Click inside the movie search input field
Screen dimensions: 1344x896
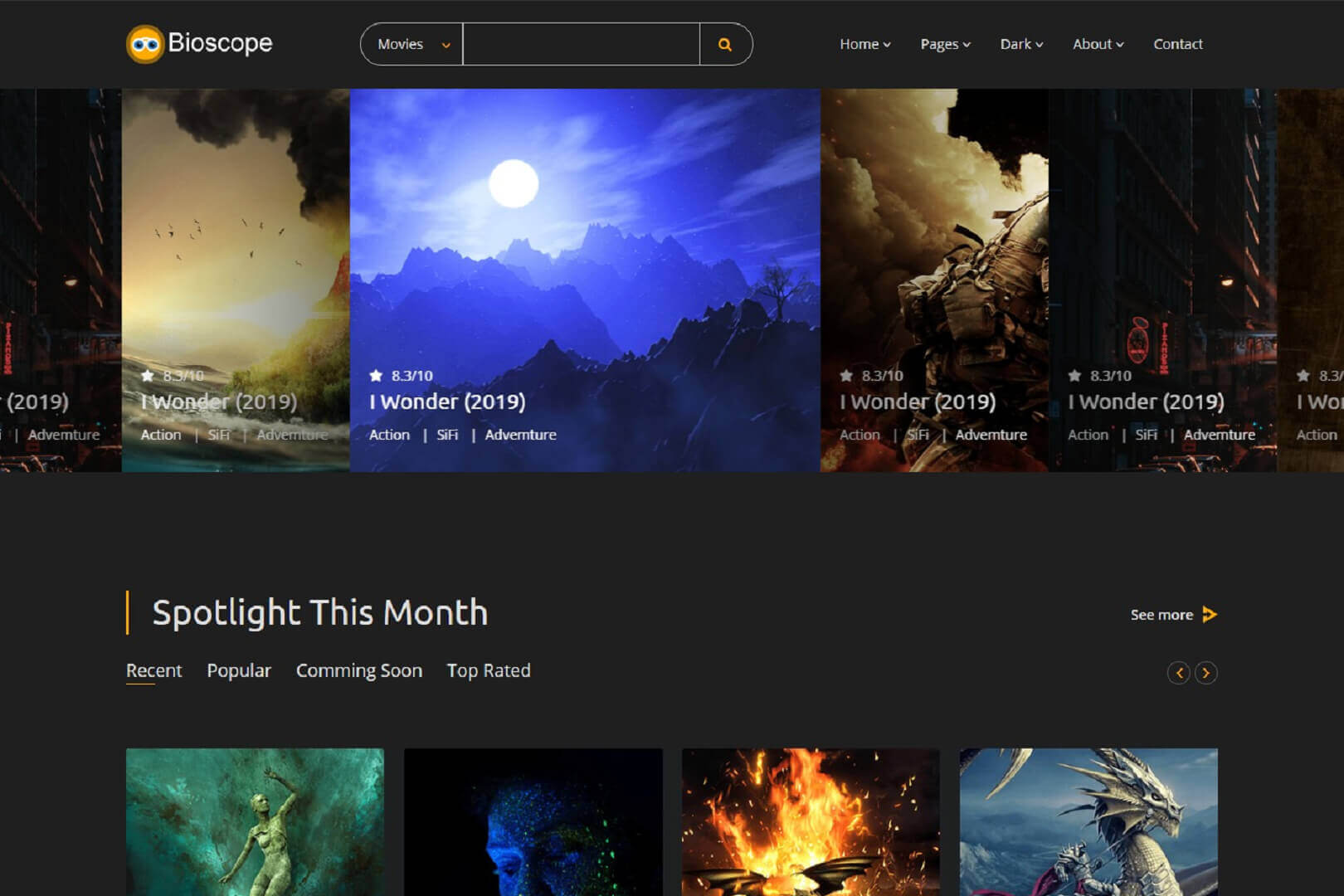pos(581,44)
